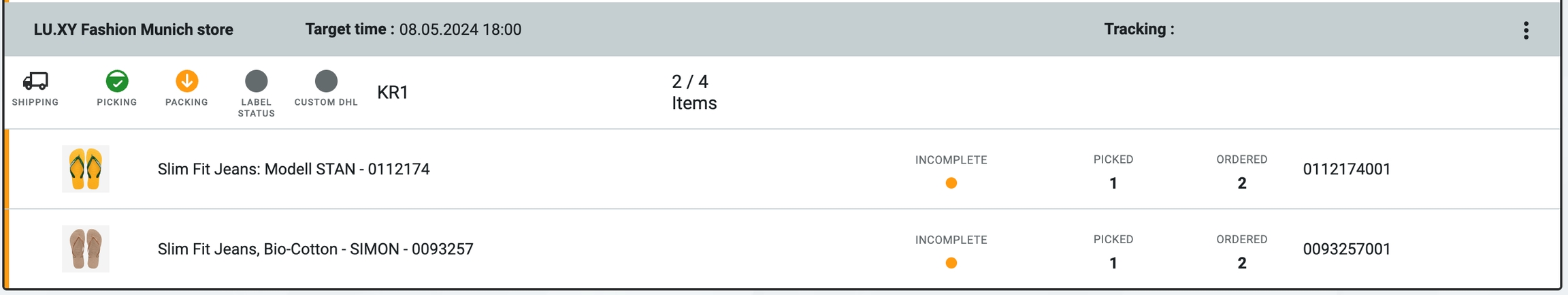Click the grey Label Status circle icon

tap(256, 81)
